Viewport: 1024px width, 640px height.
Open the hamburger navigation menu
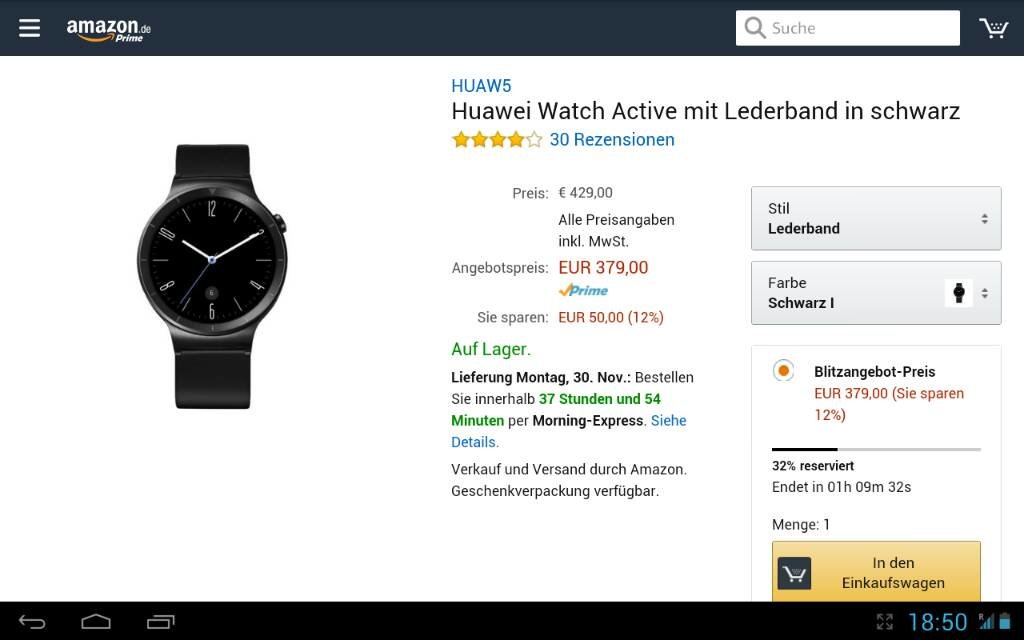29,28
